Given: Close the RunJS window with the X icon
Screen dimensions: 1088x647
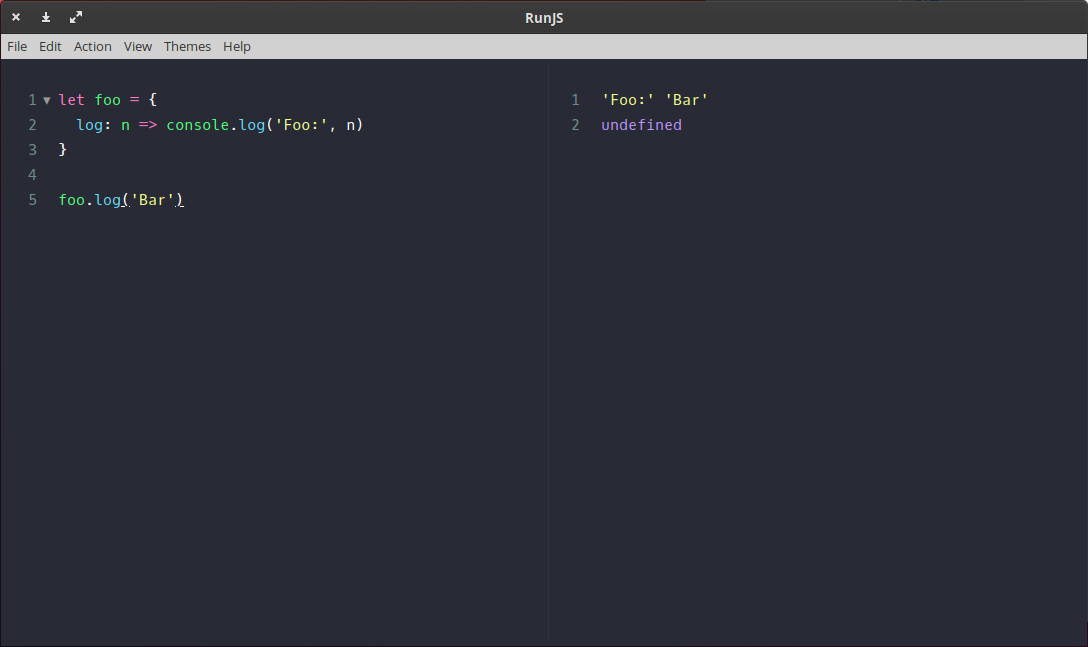Looking at the screenshot, I should coord(16,17).
